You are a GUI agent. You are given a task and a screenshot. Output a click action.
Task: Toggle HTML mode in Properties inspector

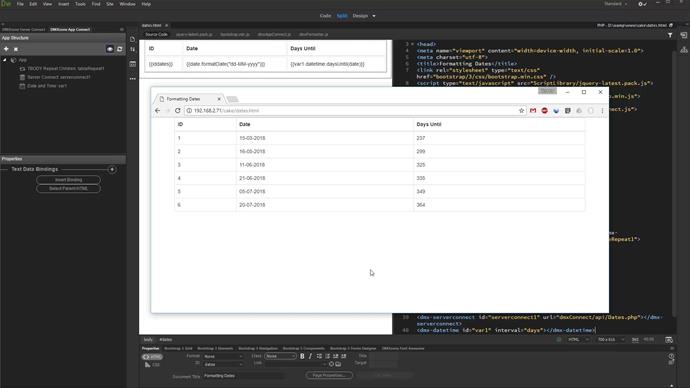coord(152,357)
